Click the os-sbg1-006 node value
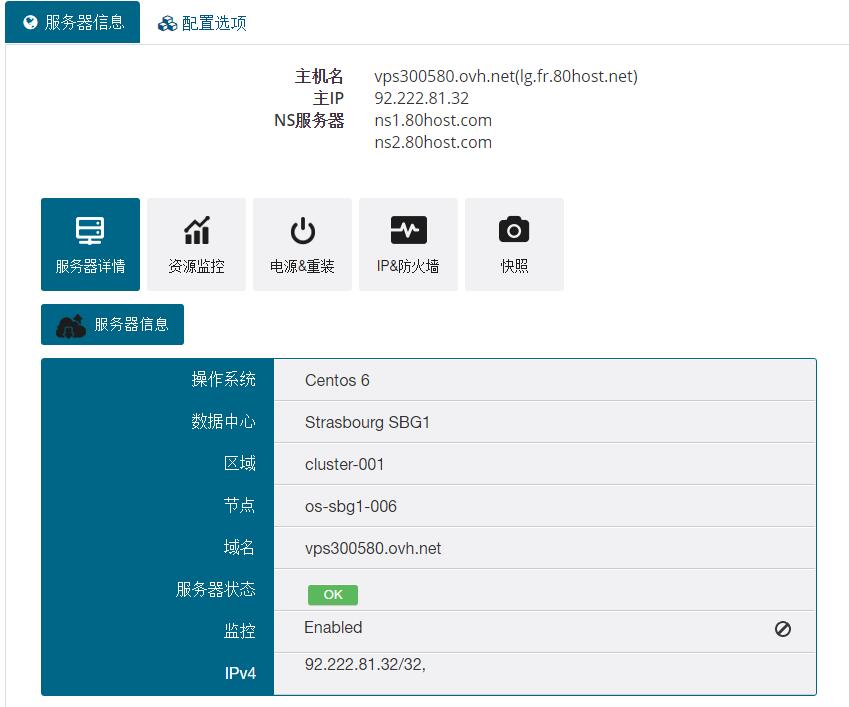849x707 pixels. (351, 506)
